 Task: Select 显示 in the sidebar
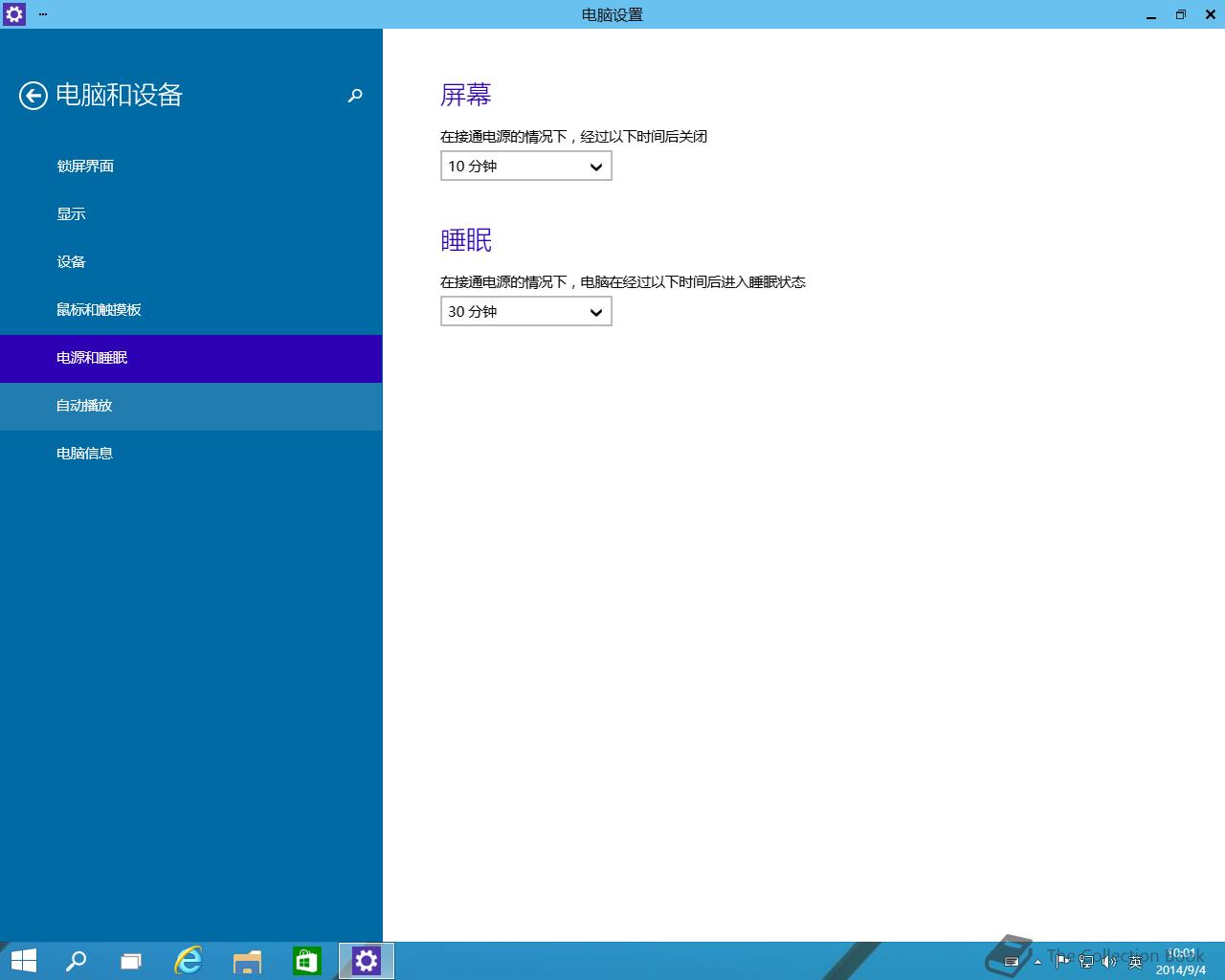(191, 214)
